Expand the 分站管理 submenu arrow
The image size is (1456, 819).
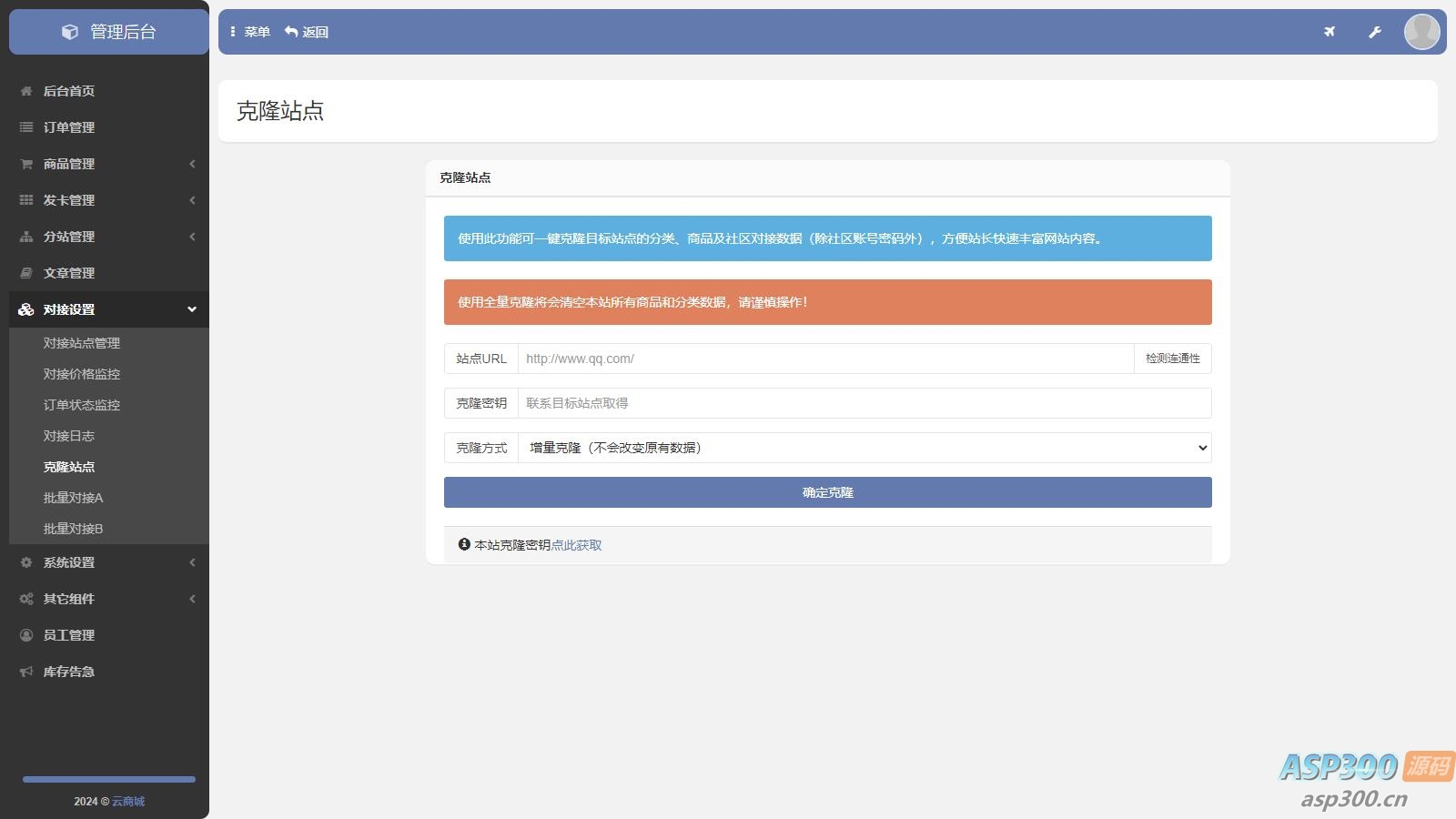point(192,237)
